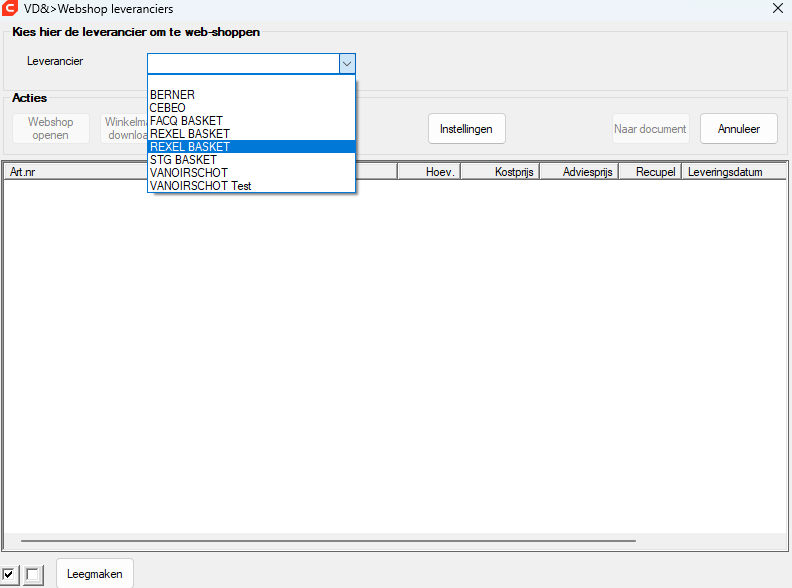Click the horizontal scrollbar of the grid
Image resolution: width=792 pixels, height=588 pixels.
click(x=328, y=541)
